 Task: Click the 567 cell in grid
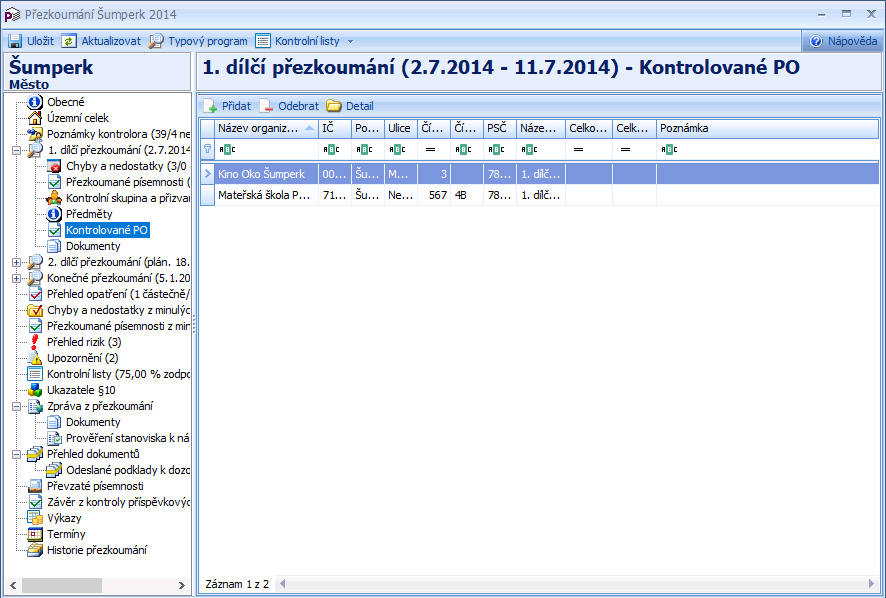434,195
